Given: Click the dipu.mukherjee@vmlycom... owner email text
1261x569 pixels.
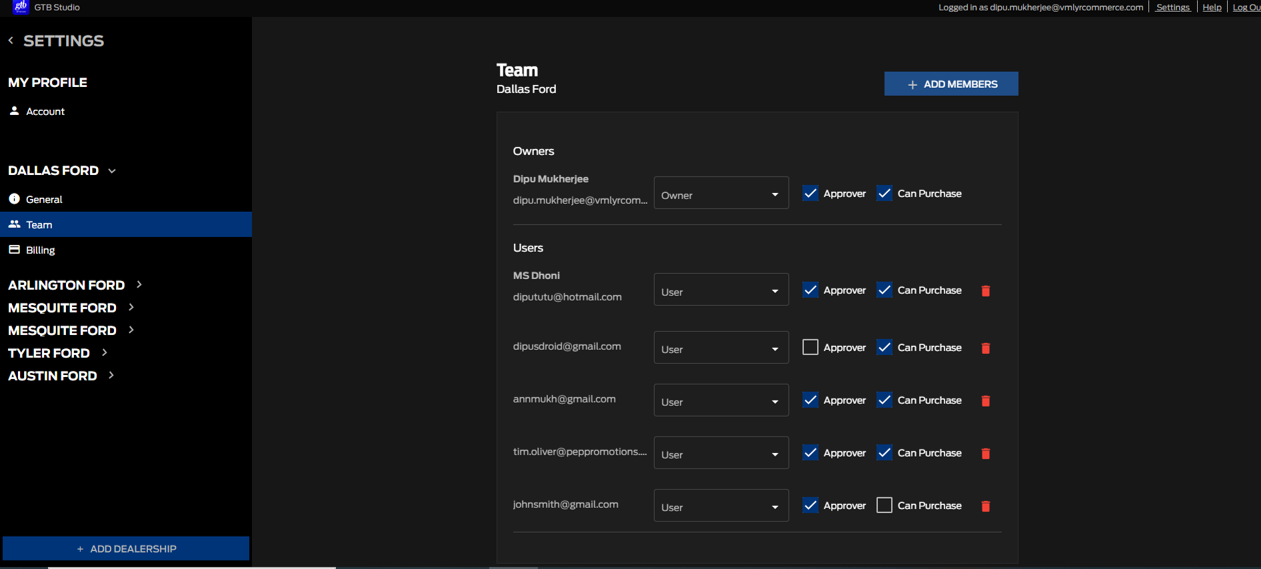Looking at the screenshot, I should [580, 200].
